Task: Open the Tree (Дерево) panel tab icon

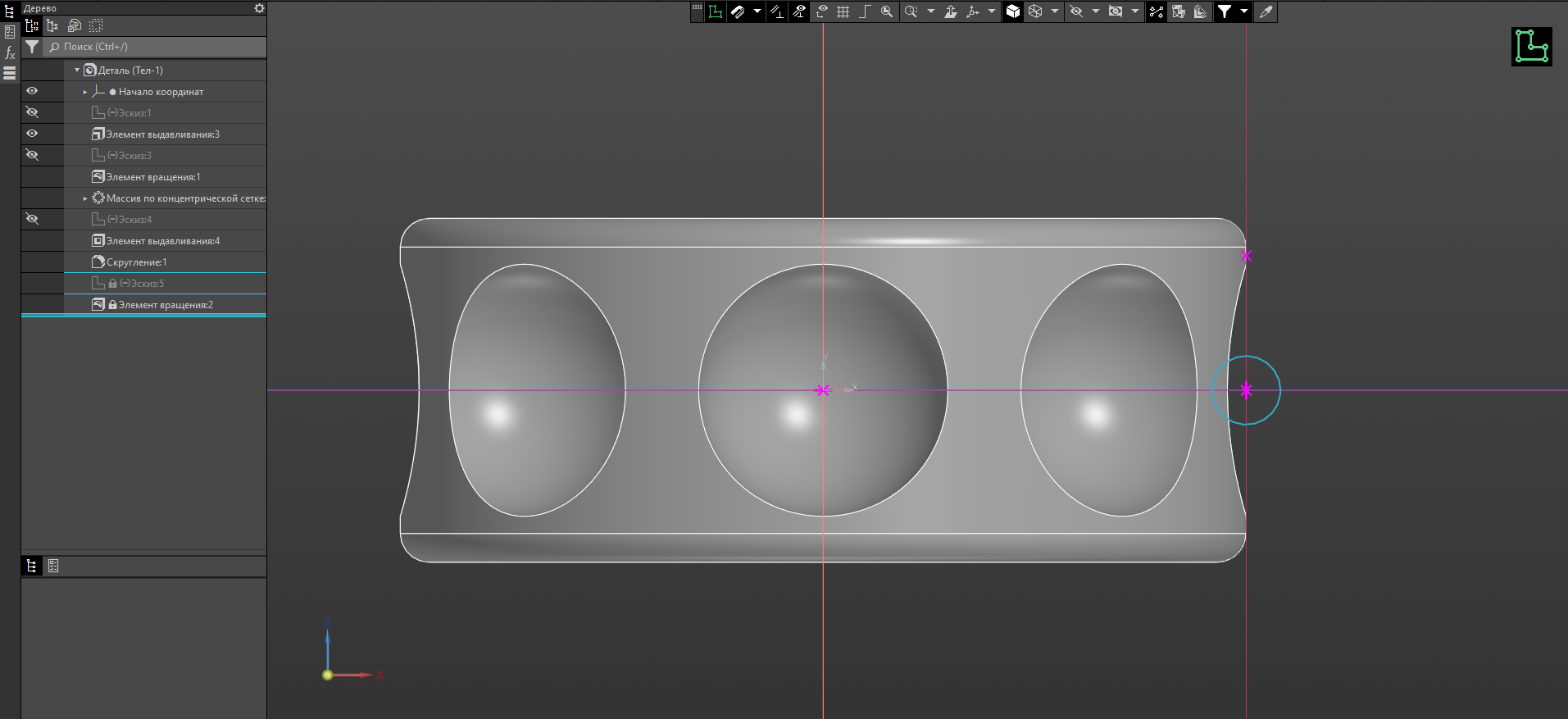Action: coord(10,11)
